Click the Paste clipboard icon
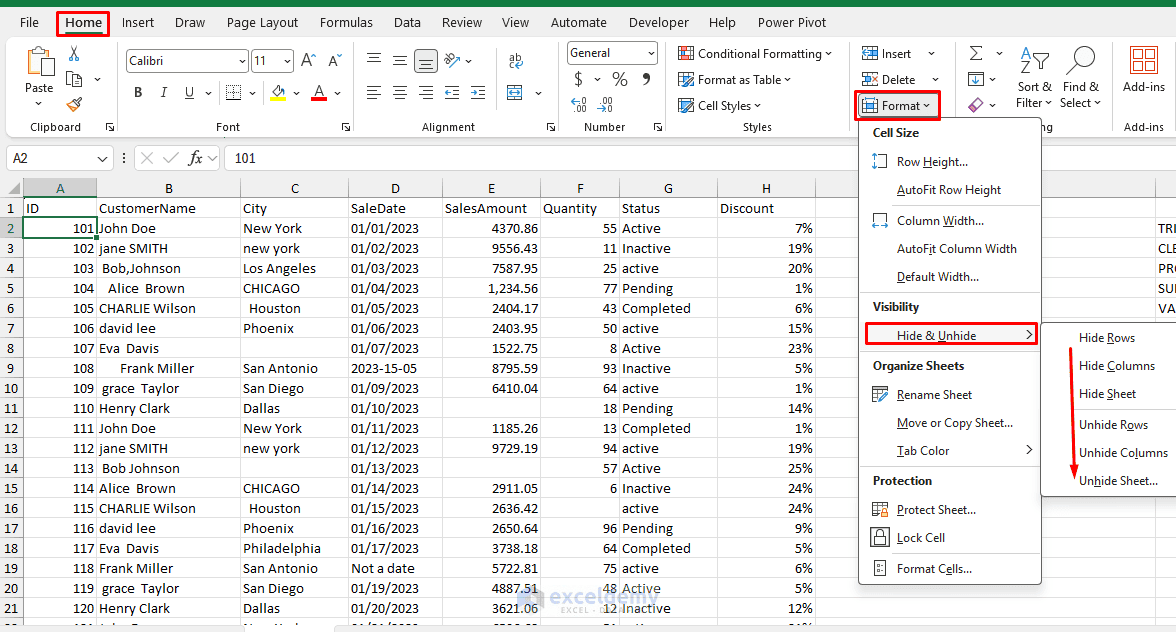Screen dimensions: 1176x632 39,63
